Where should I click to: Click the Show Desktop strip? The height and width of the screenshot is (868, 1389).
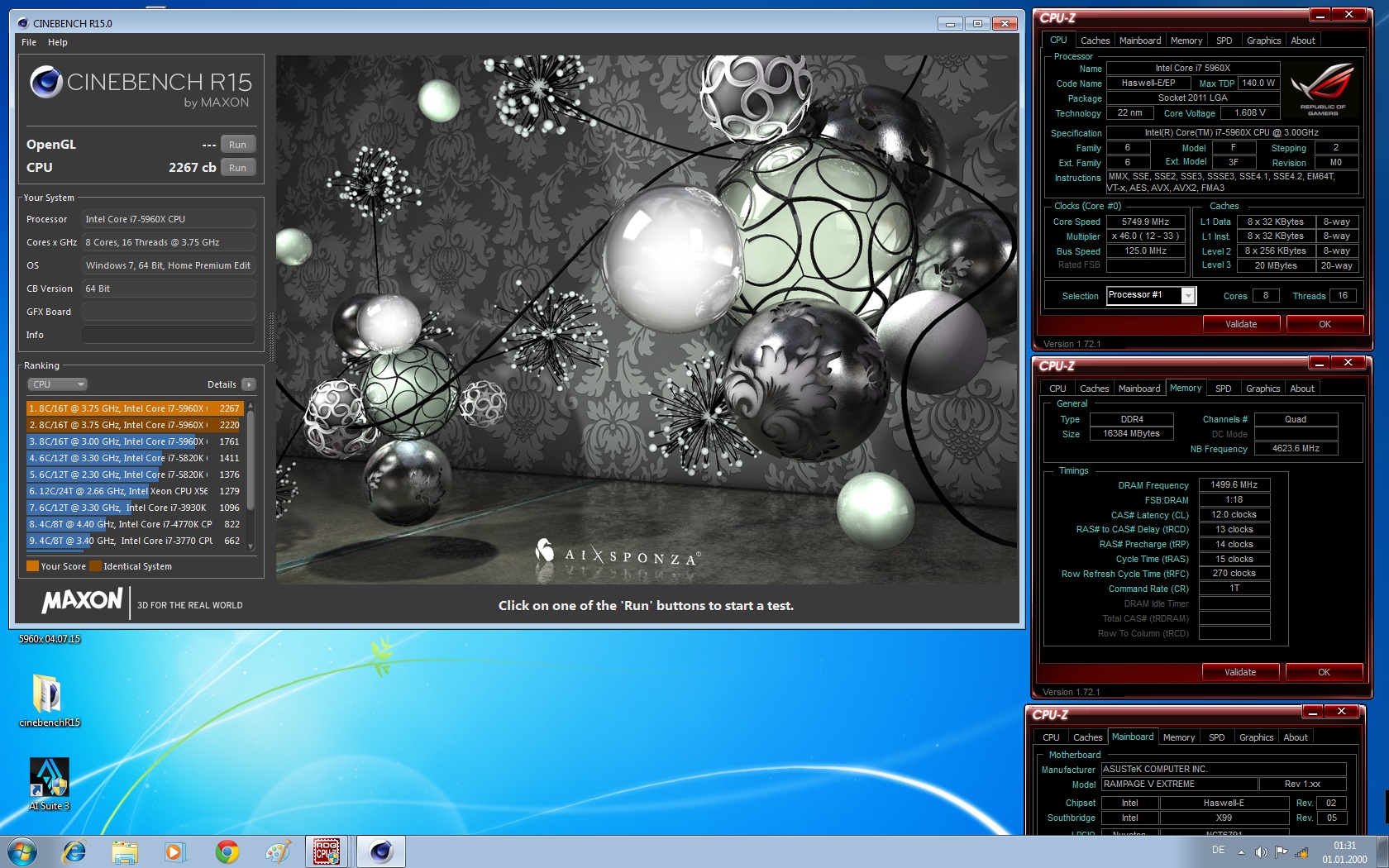1382,851
